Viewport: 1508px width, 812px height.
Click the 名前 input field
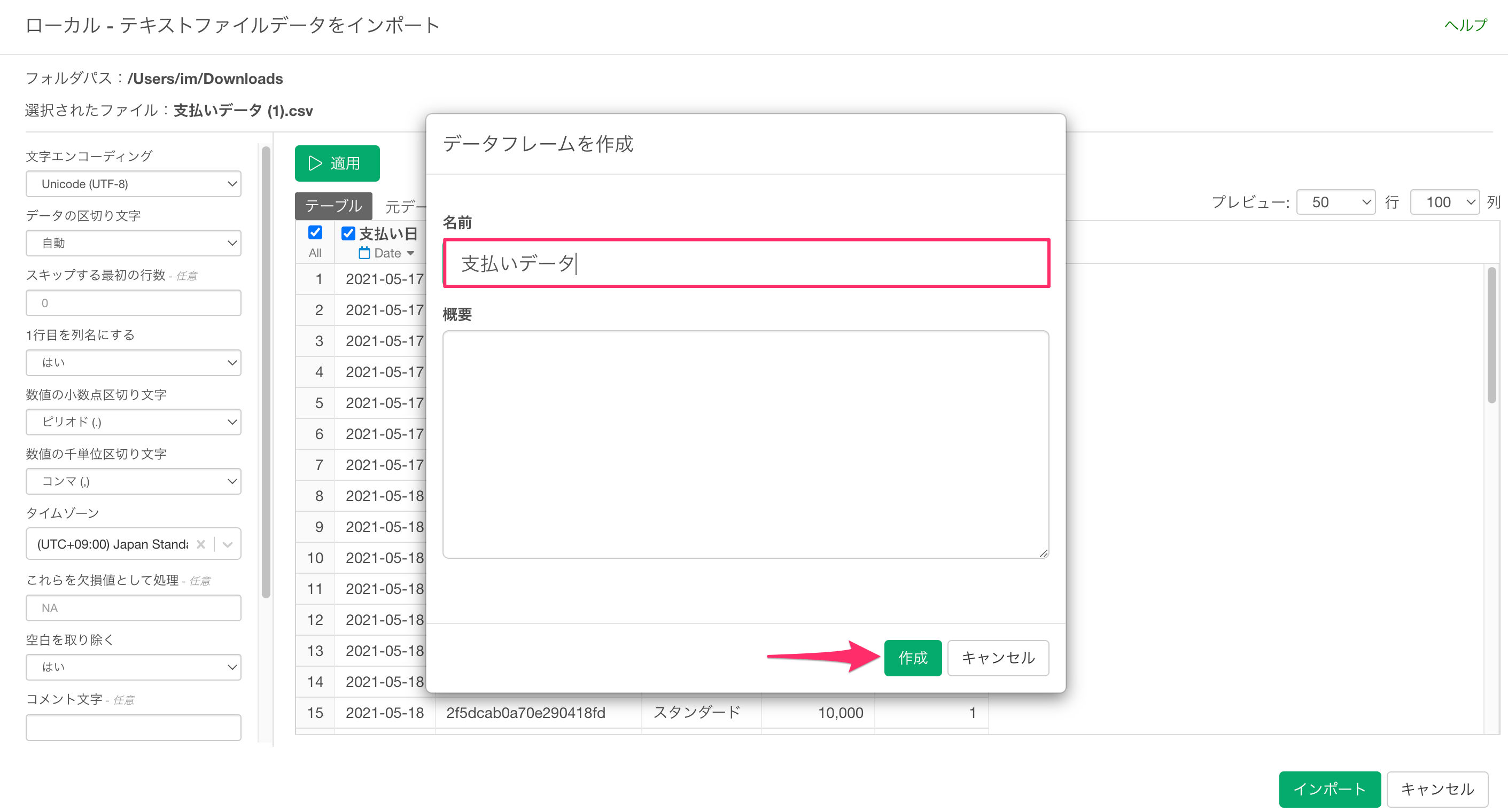pos(746,263)
